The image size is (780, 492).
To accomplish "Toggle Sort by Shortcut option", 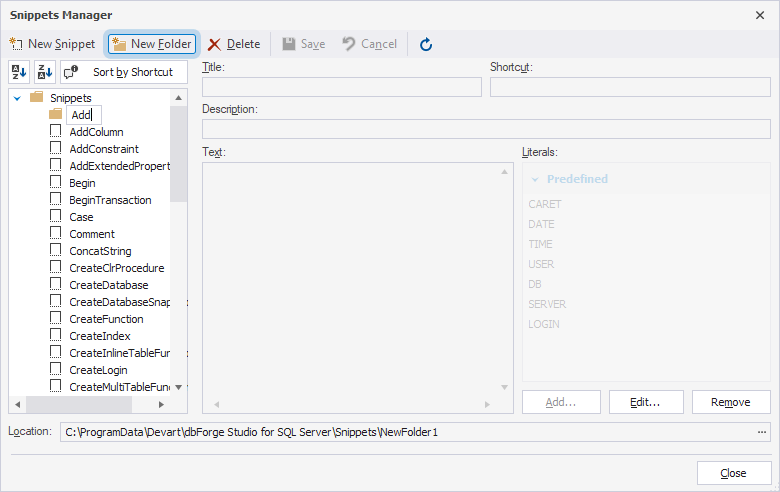I will point(124,72).
